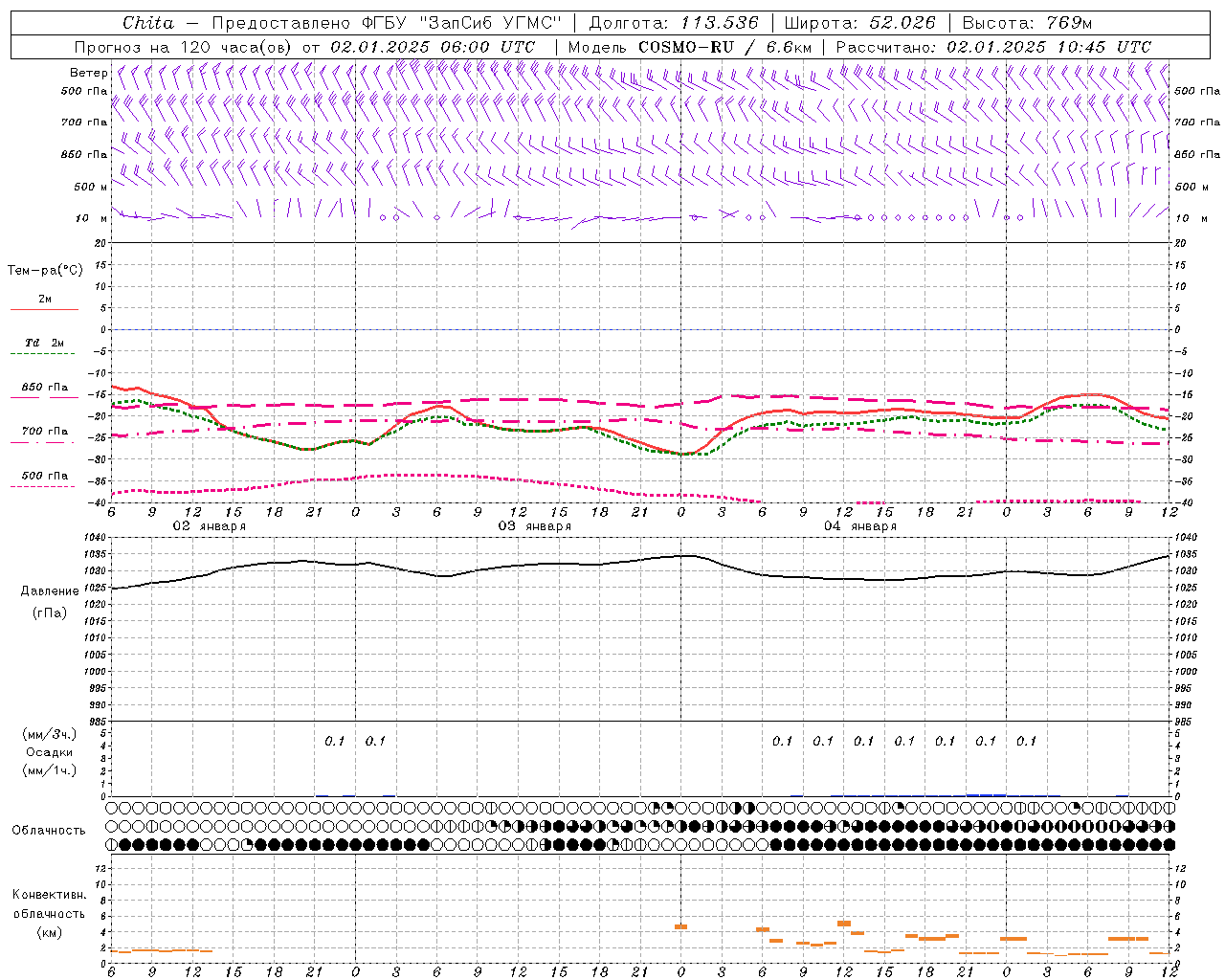This screenshot has width=1225, height=980.
Task: Click the 'Конвективн.' convective cloud label
Action: click(49, 895)
